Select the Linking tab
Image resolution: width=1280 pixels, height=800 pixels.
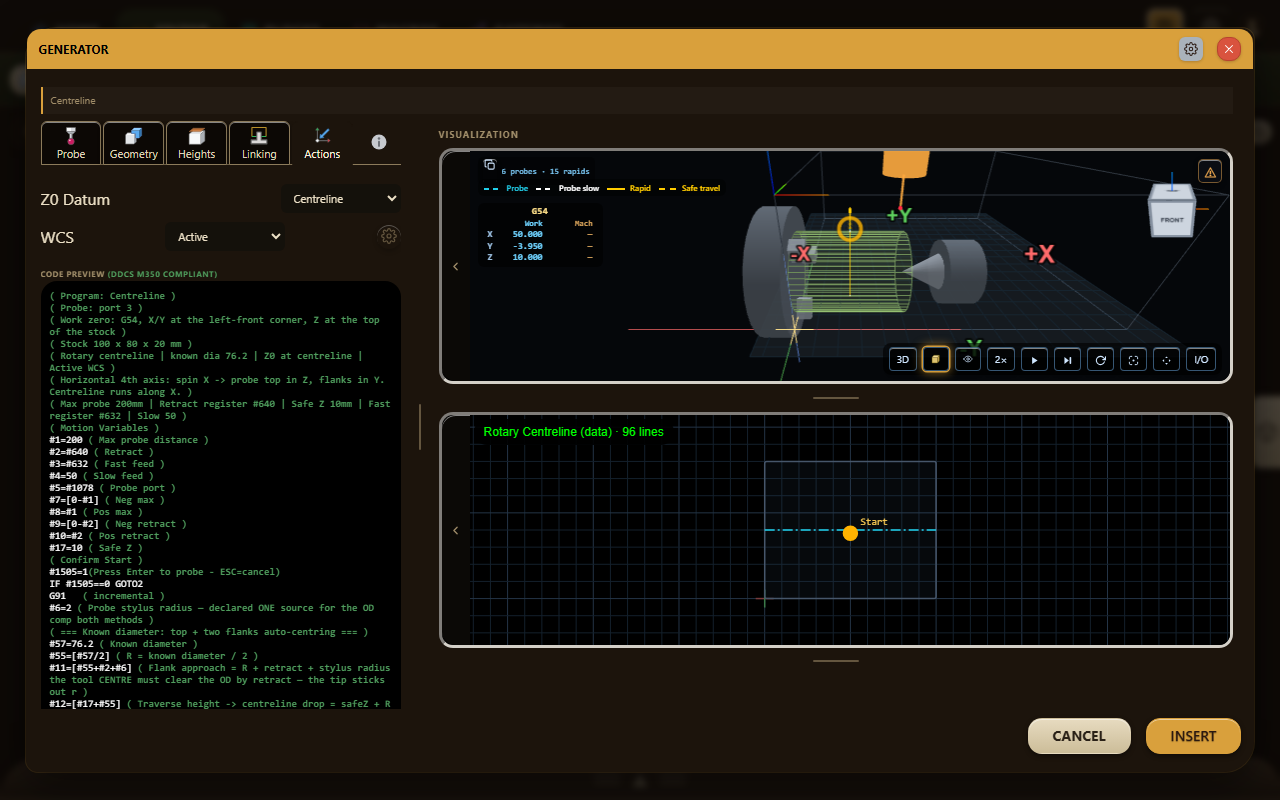[259, 143]
